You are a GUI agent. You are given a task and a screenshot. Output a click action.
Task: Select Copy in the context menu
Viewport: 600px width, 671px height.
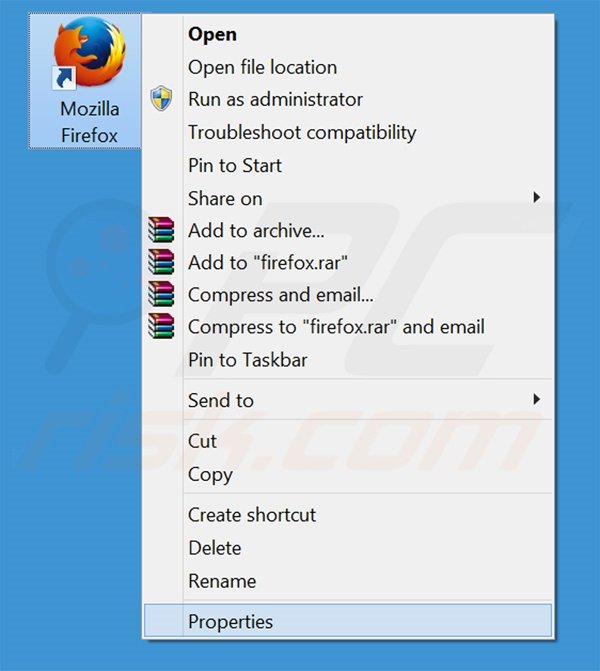[x=210, y=474]
